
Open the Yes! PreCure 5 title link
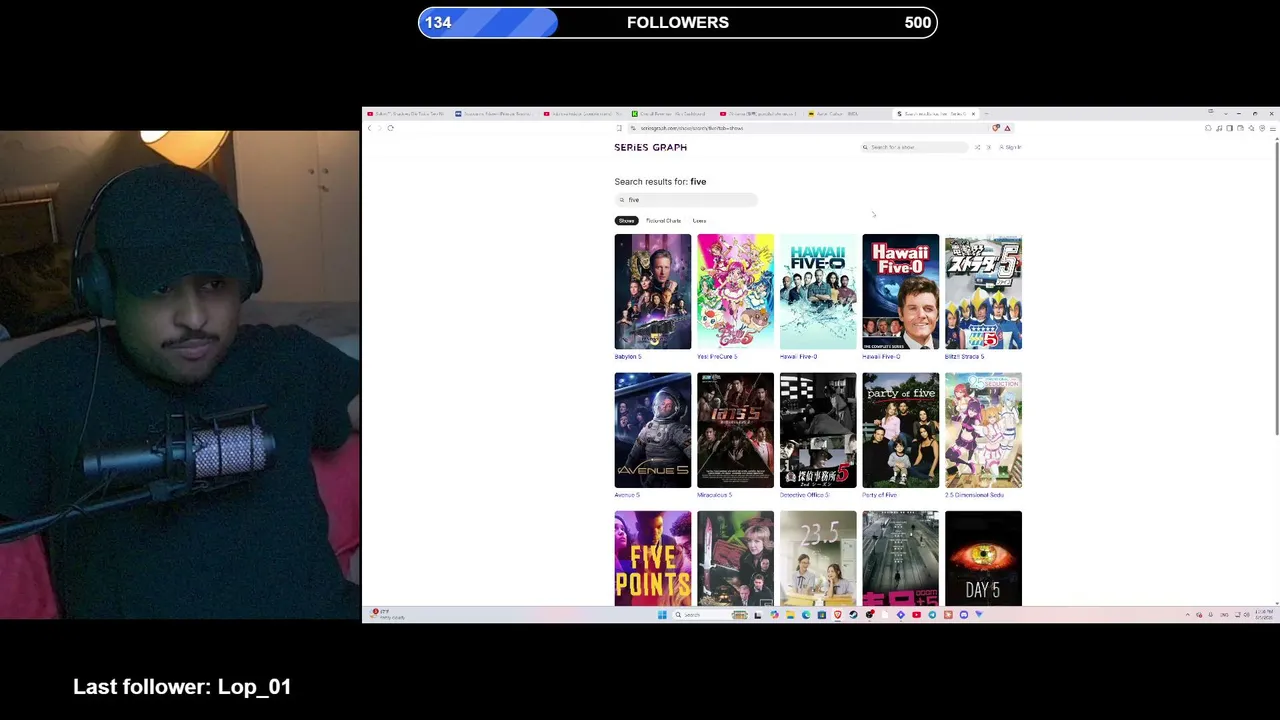coord(717,357)
